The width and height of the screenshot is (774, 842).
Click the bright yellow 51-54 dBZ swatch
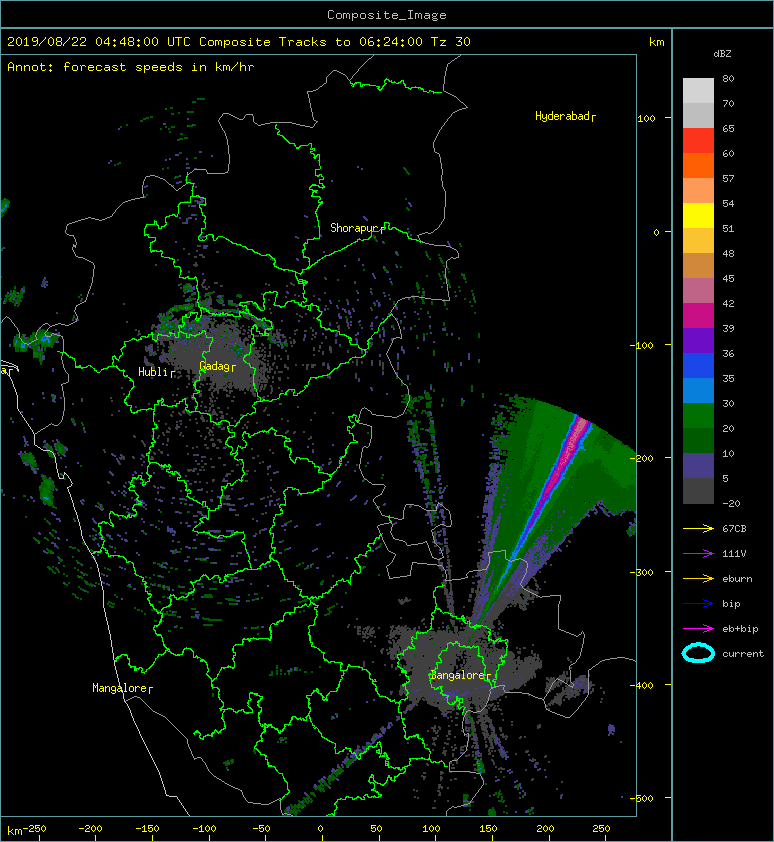tap(698, 215)
